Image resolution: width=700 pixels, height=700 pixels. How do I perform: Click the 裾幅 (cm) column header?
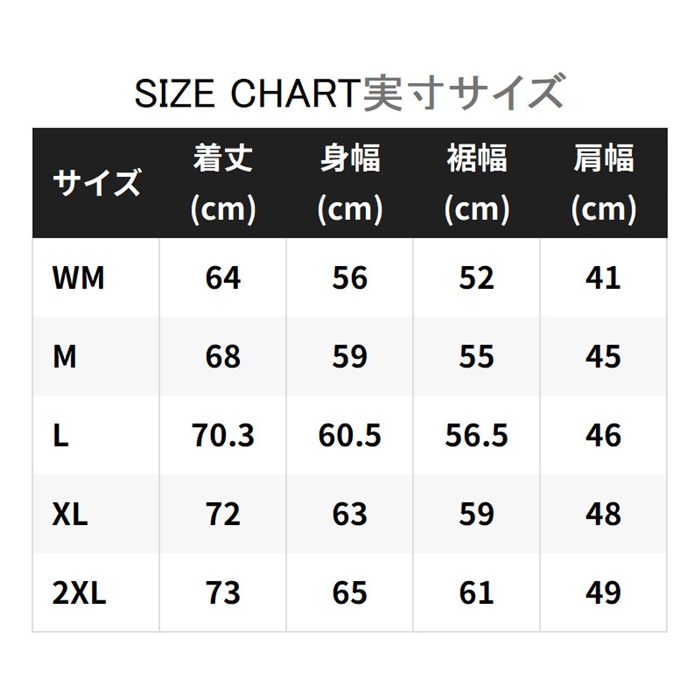coord(476,183)
